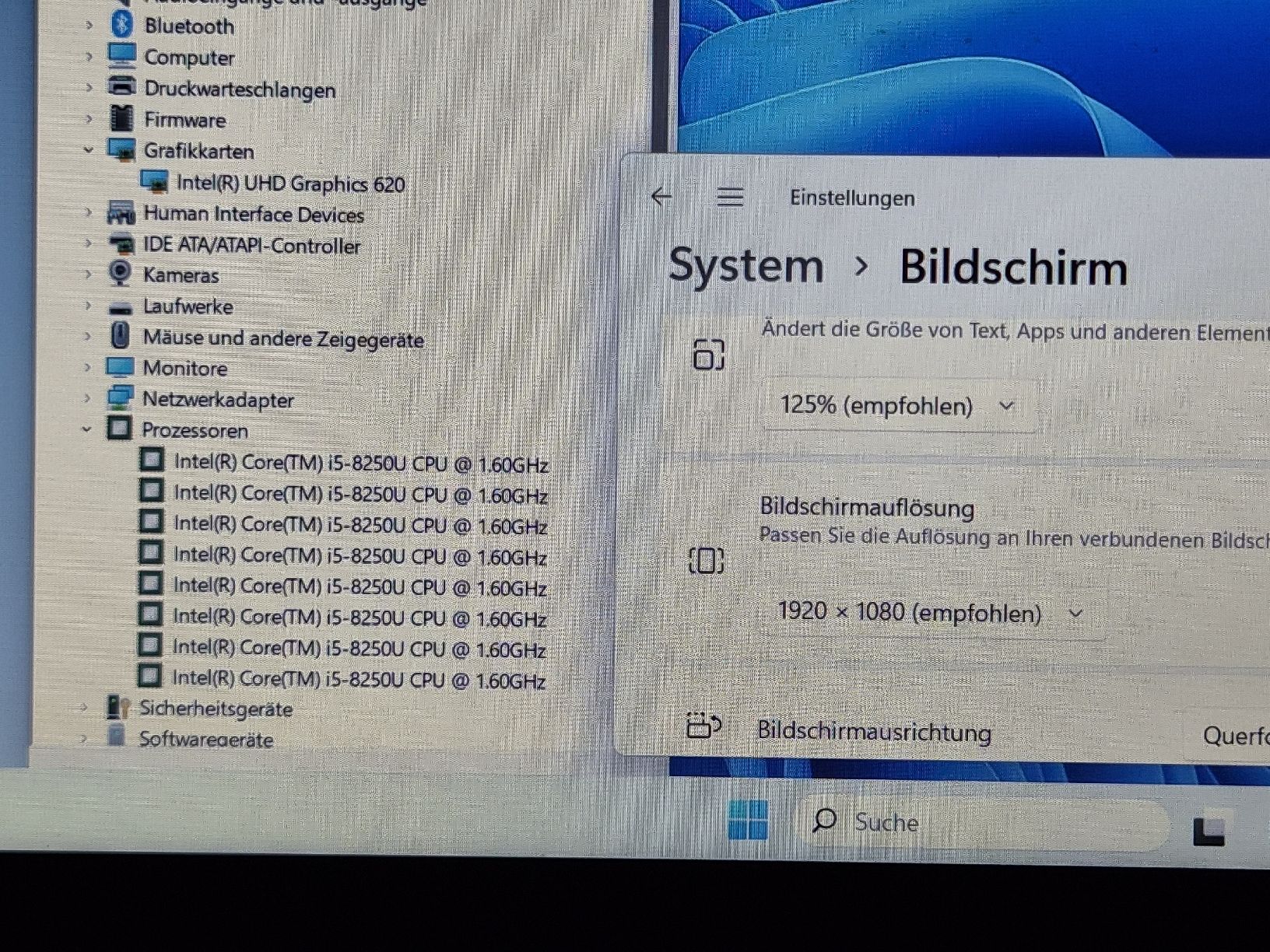Expand the Monitore tree node
The height and width of the screenshot is (952, 1270).
tap(87, 367)
